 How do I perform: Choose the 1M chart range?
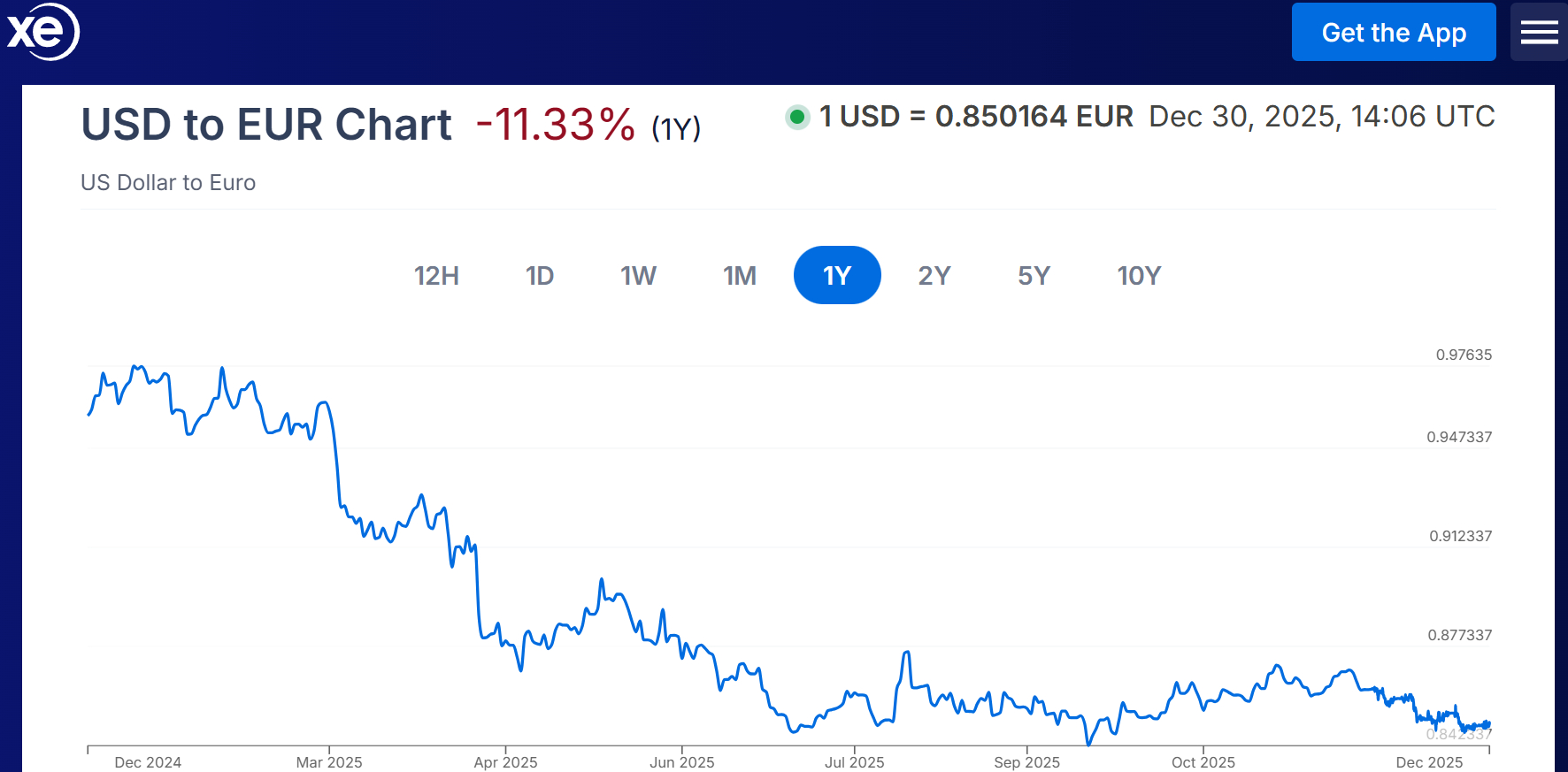point(740,276)
